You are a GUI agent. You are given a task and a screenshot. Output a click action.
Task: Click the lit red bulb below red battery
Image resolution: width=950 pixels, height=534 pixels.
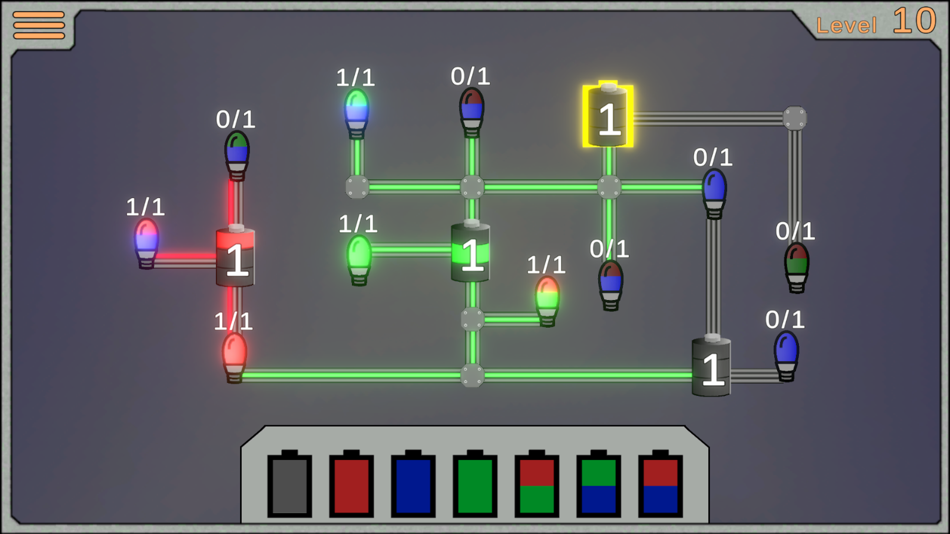tap(234, 357)
